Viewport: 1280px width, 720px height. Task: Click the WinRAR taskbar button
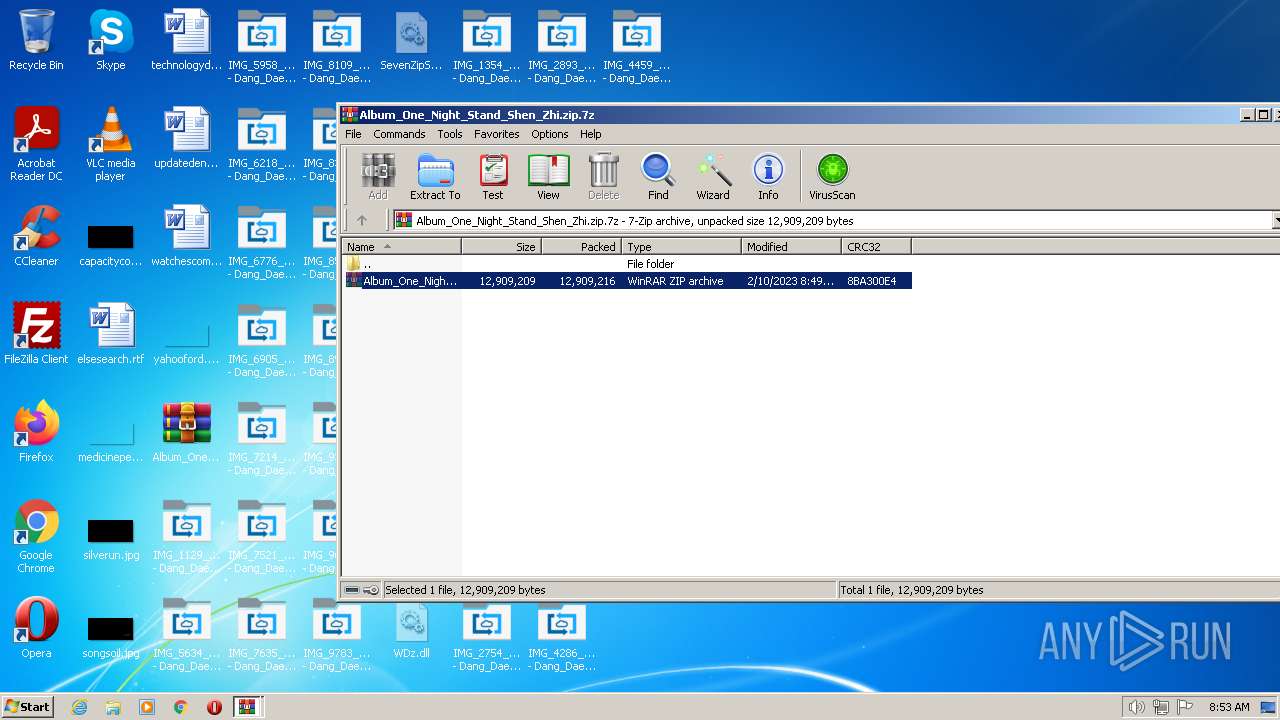(x=246, y=707)
